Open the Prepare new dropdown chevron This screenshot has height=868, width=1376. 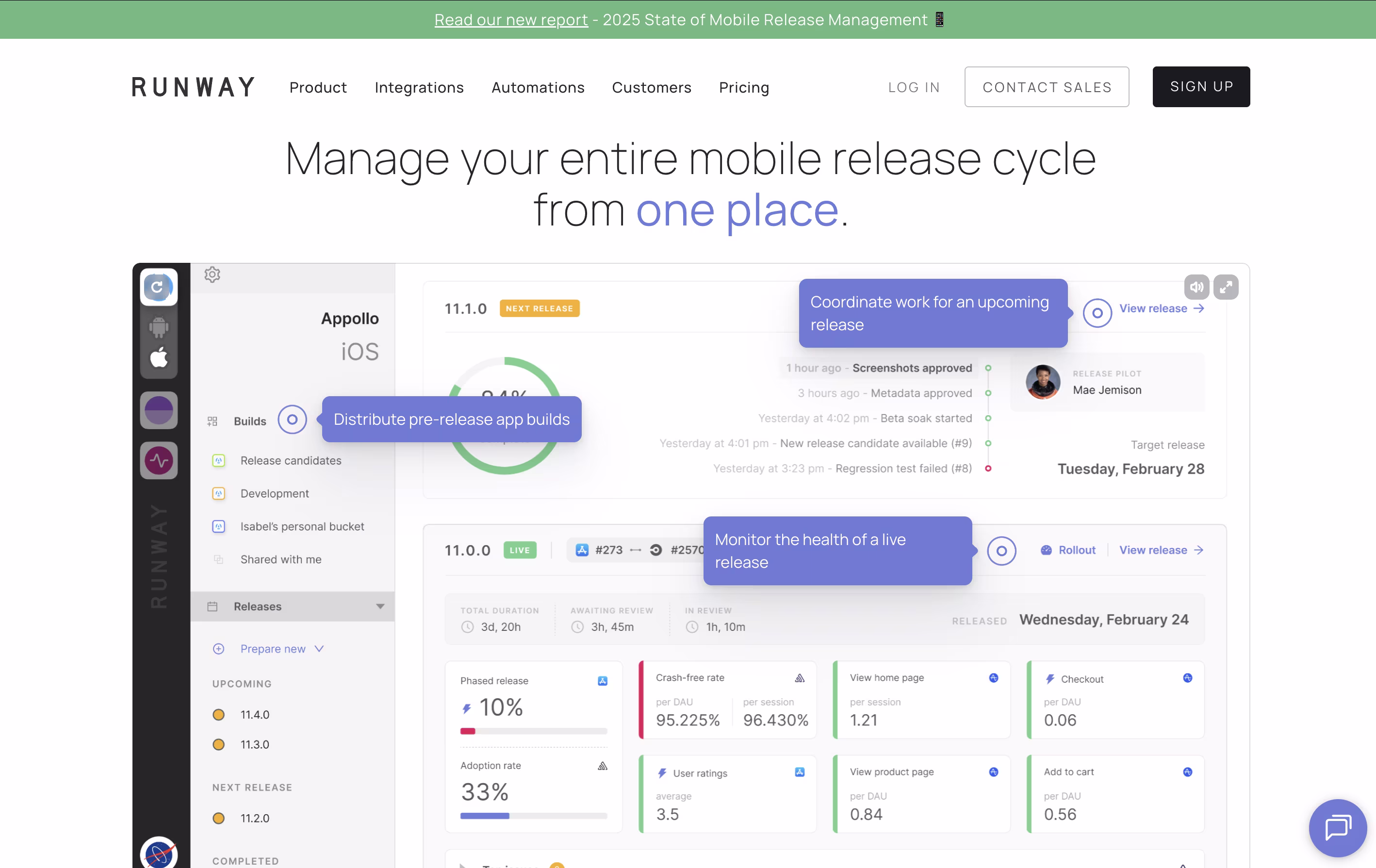pyautogui.click(x=319, y=649)
